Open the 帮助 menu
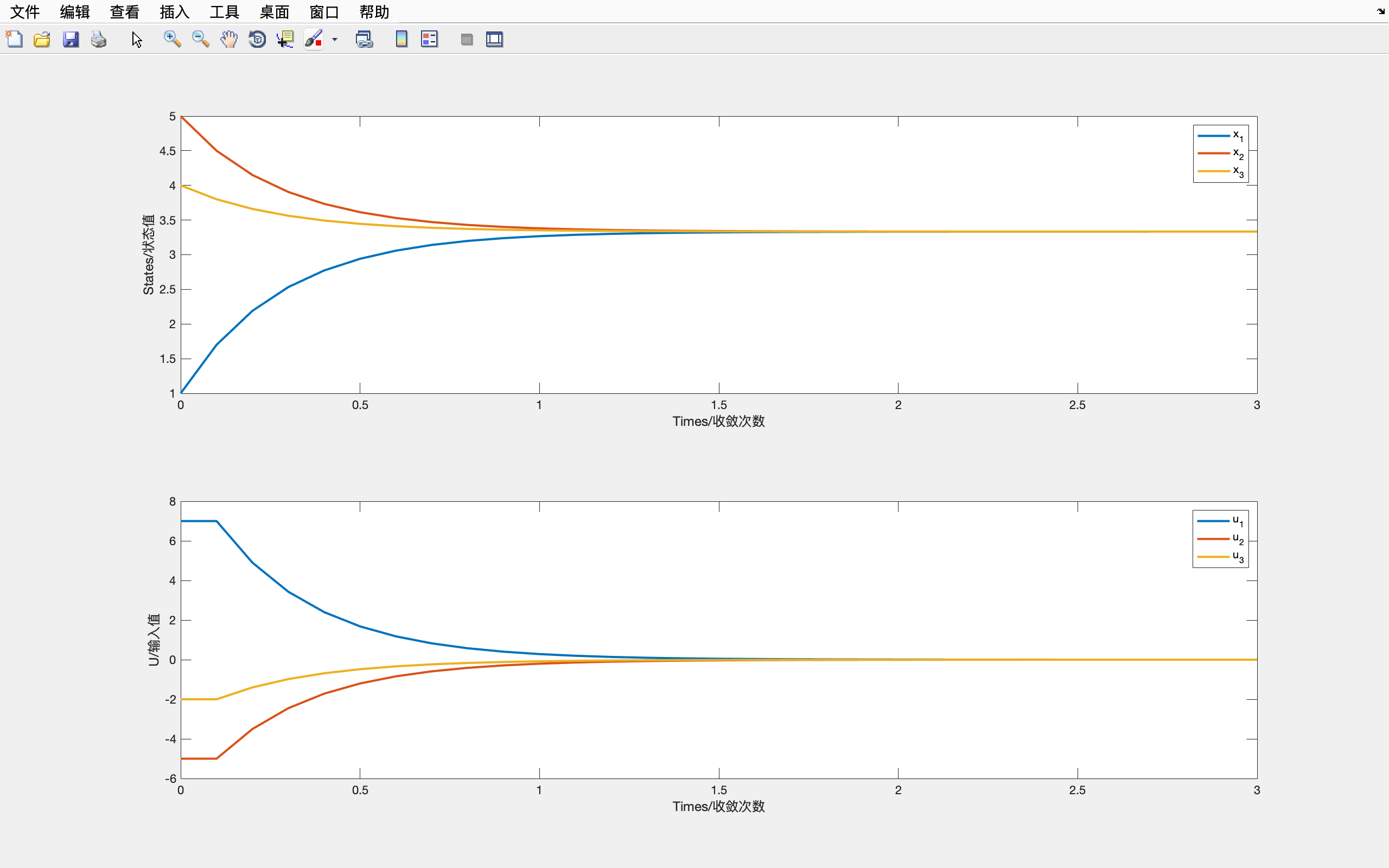Image resolution: width=1389 pixels, height=868 pixels. tap(374, 11)
